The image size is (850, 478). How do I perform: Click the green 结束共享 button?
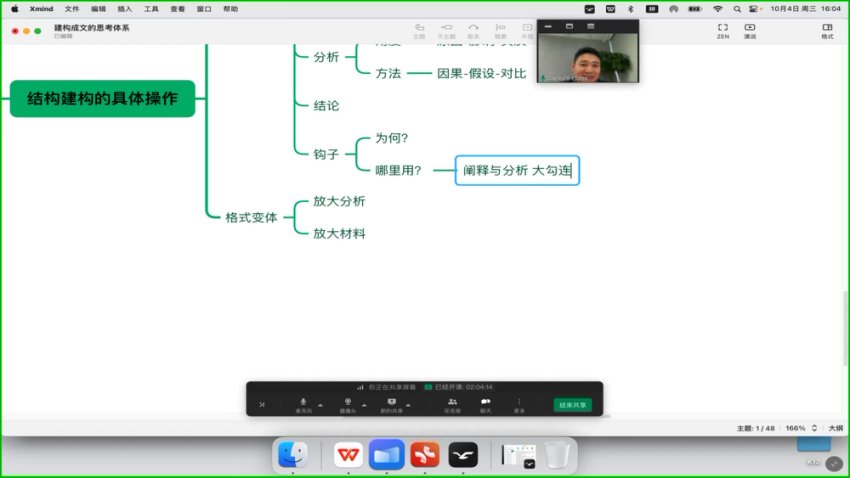(x=573, y=405)
